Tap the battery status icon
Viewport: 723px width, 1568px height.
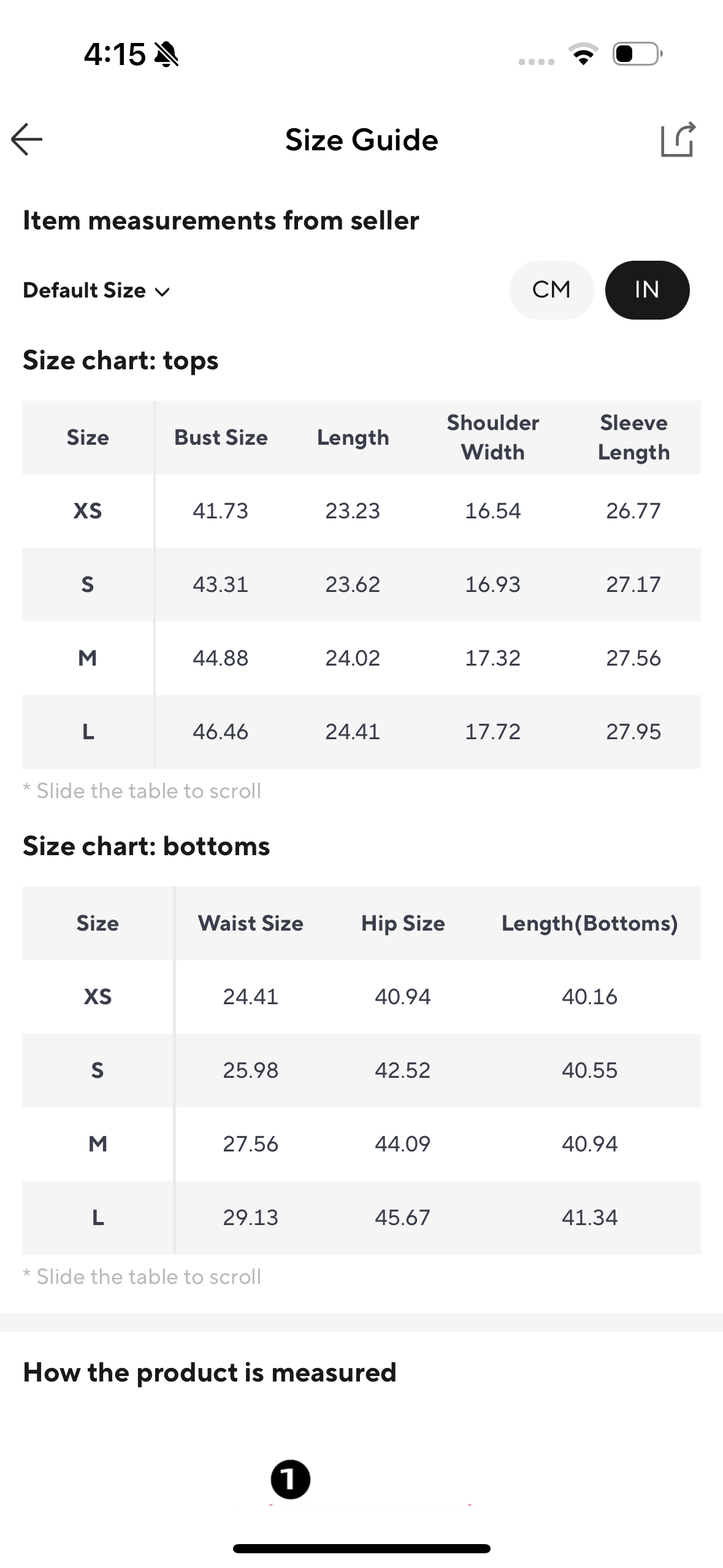click(x=637, y=54)
